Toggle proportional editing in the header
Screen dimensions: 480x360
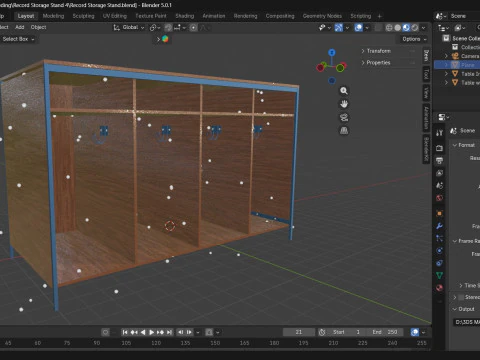193,27
